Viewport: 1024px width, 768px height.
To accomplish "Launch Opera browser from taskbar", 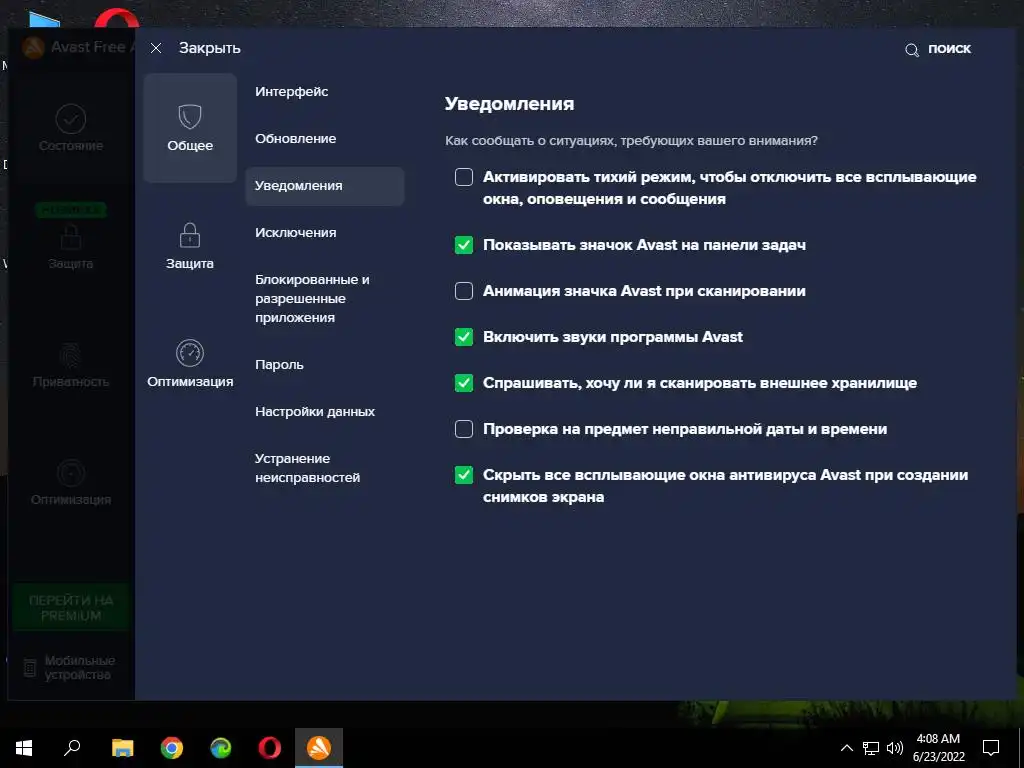I will [x=270, y=748].
